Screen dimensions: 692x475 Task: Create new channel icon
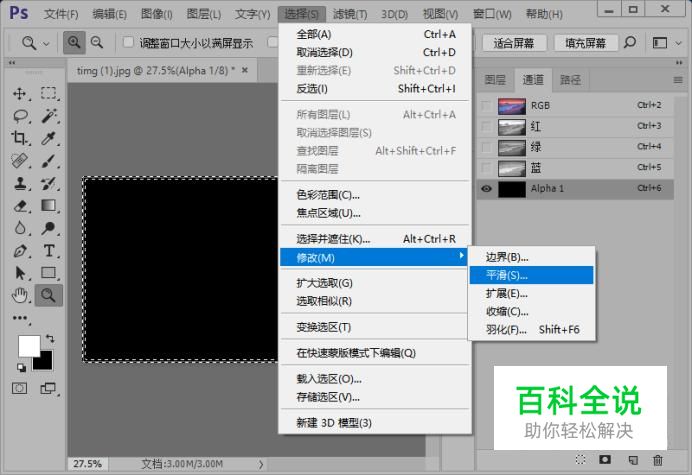[632, 460]
